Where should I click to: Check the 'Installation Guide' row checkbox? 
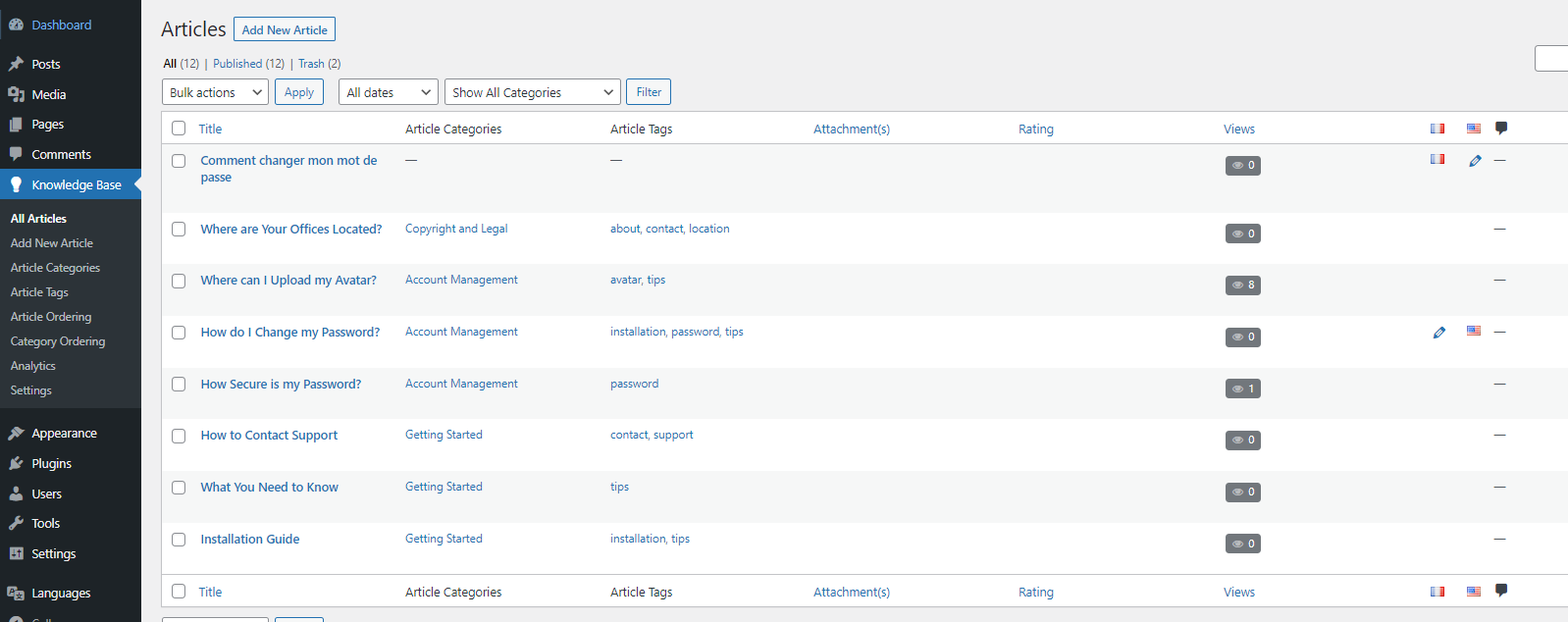point(179,540)
